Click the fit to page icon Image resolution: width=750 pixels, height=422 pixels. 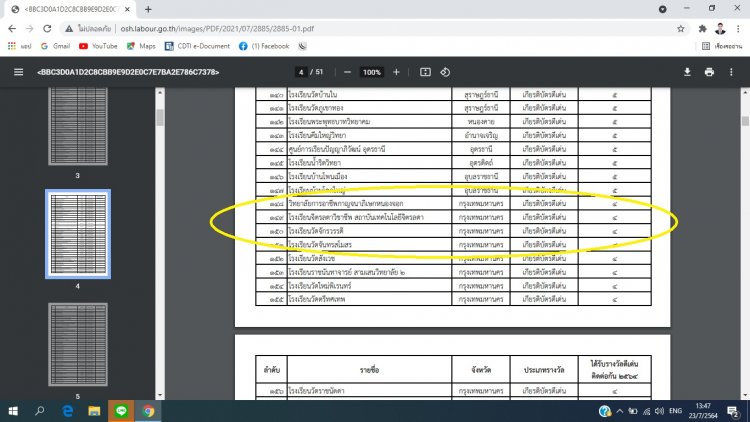click(425, 72)
